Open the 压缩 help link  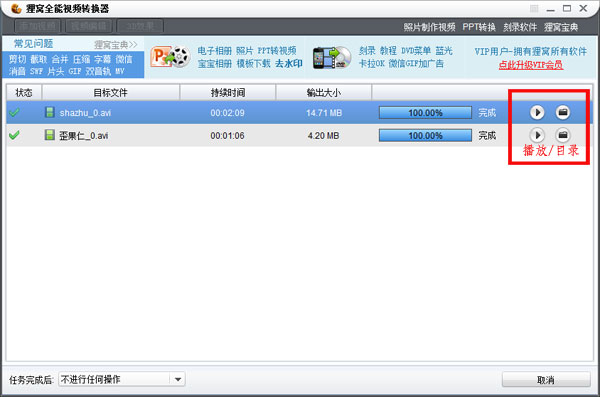click(81, 59)
